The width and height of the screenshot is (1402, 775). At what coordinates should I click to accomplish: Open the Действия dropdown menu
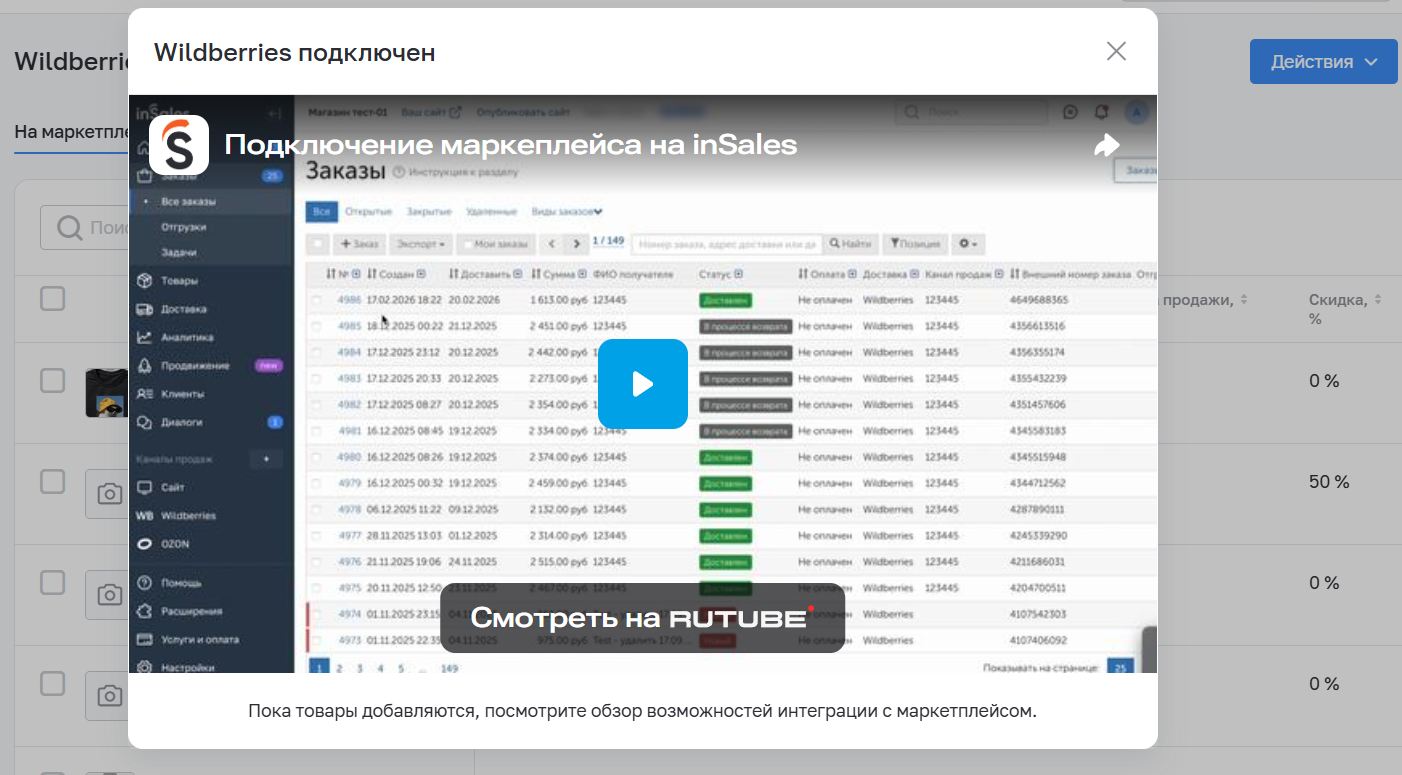[1323, 62]
